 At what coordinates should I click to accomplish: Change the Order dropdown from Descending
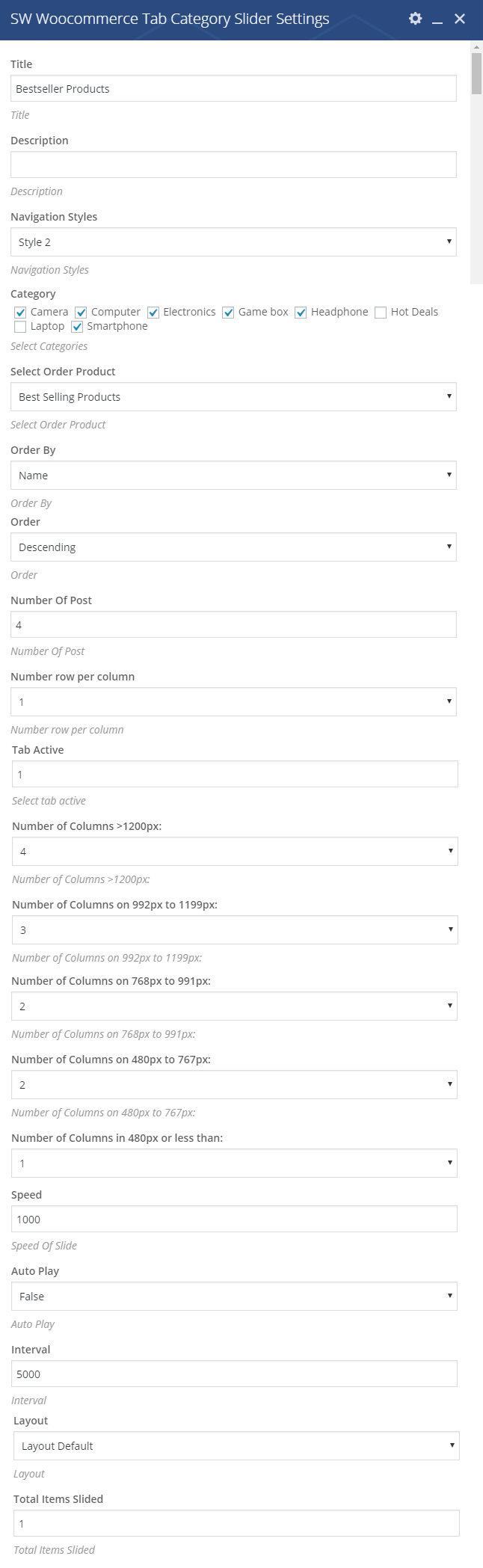(x=233, y=547)
